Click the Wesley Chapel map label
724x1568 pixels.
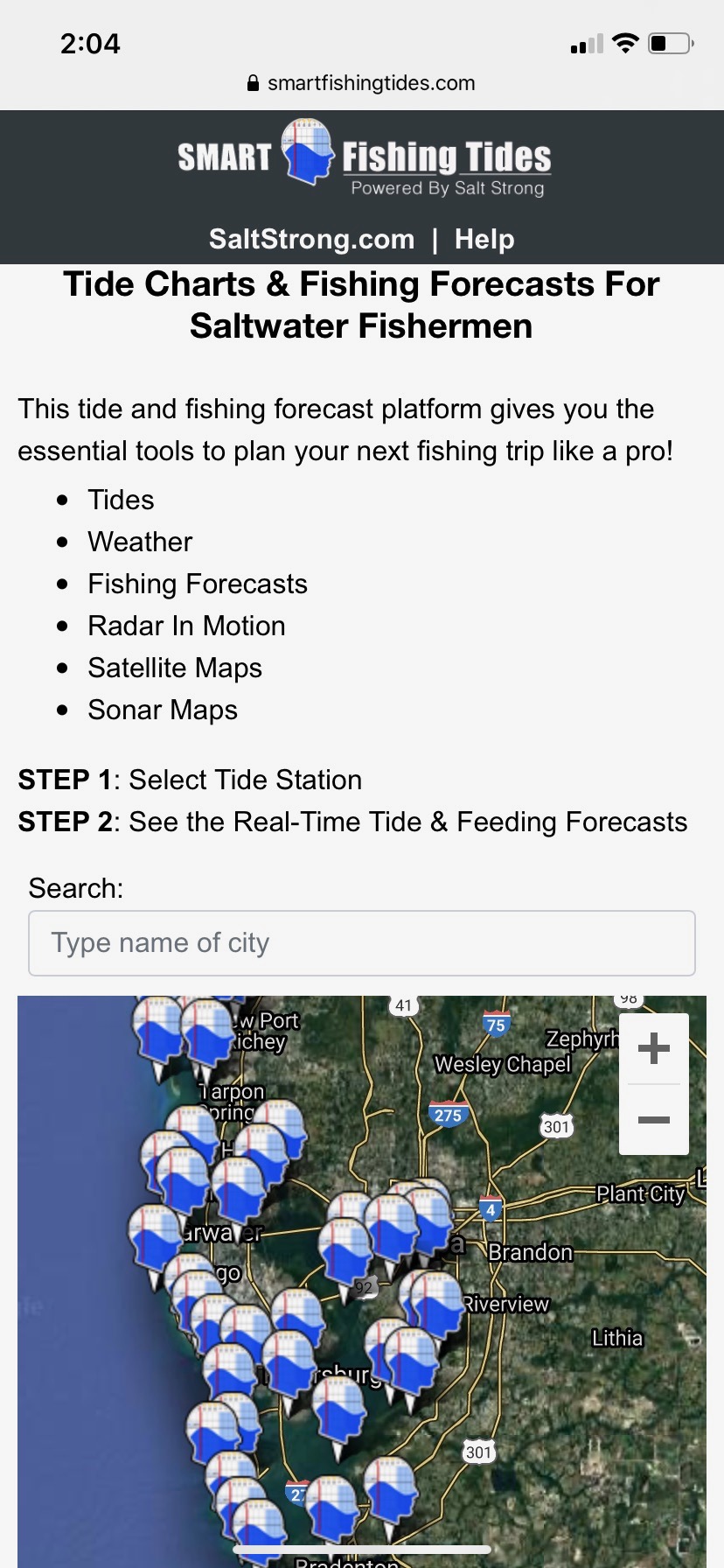(x=502, y=1064)
